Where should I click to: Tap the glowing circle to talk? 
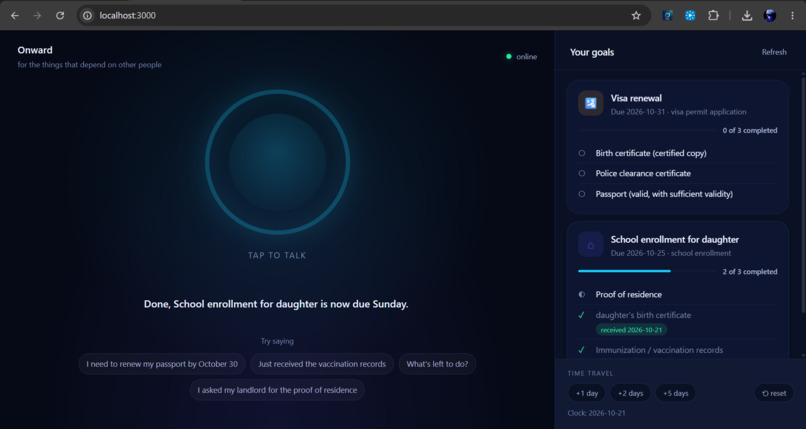tap(278, 162)
